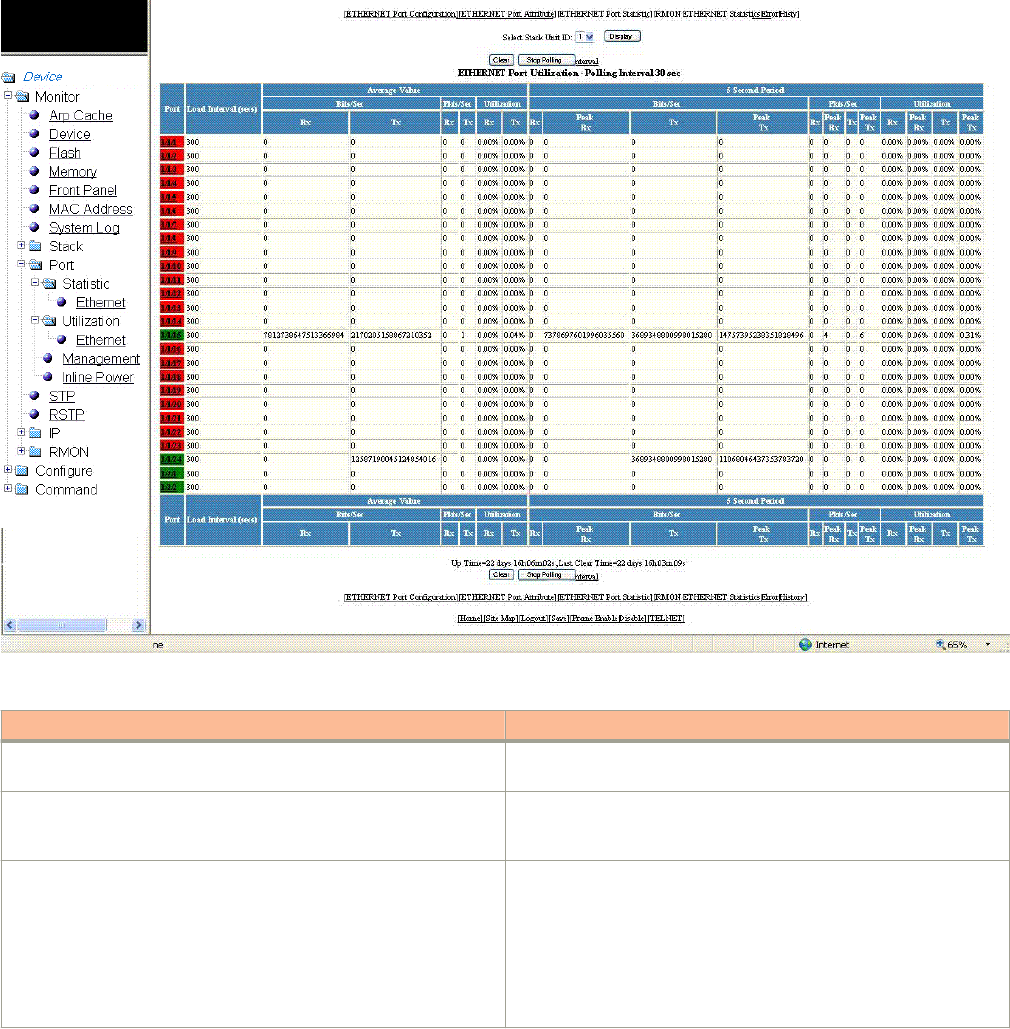Expand the Command tree node

pos(8,489)
